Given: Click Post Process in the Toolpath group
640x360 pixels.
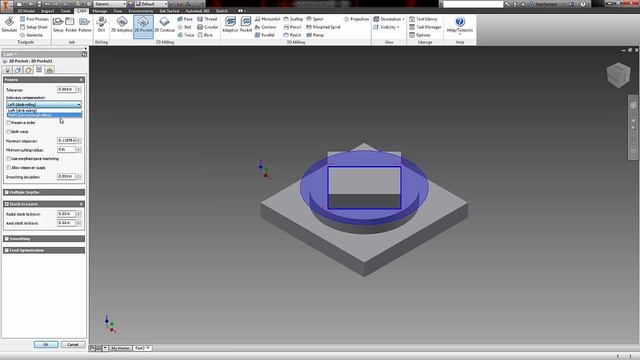Looking at the screenshot, I should coord(34,19).
